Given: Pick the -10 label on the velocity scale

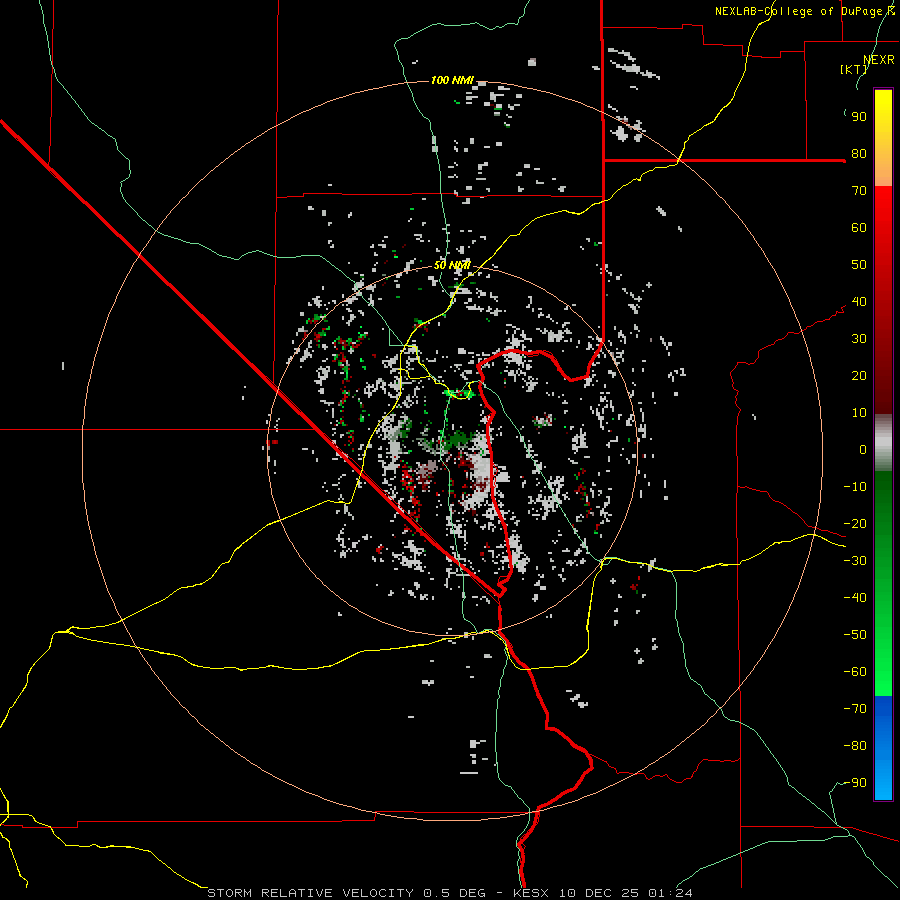Looking at the screenshot, I should pyautogui.click(x=855, y=487).
